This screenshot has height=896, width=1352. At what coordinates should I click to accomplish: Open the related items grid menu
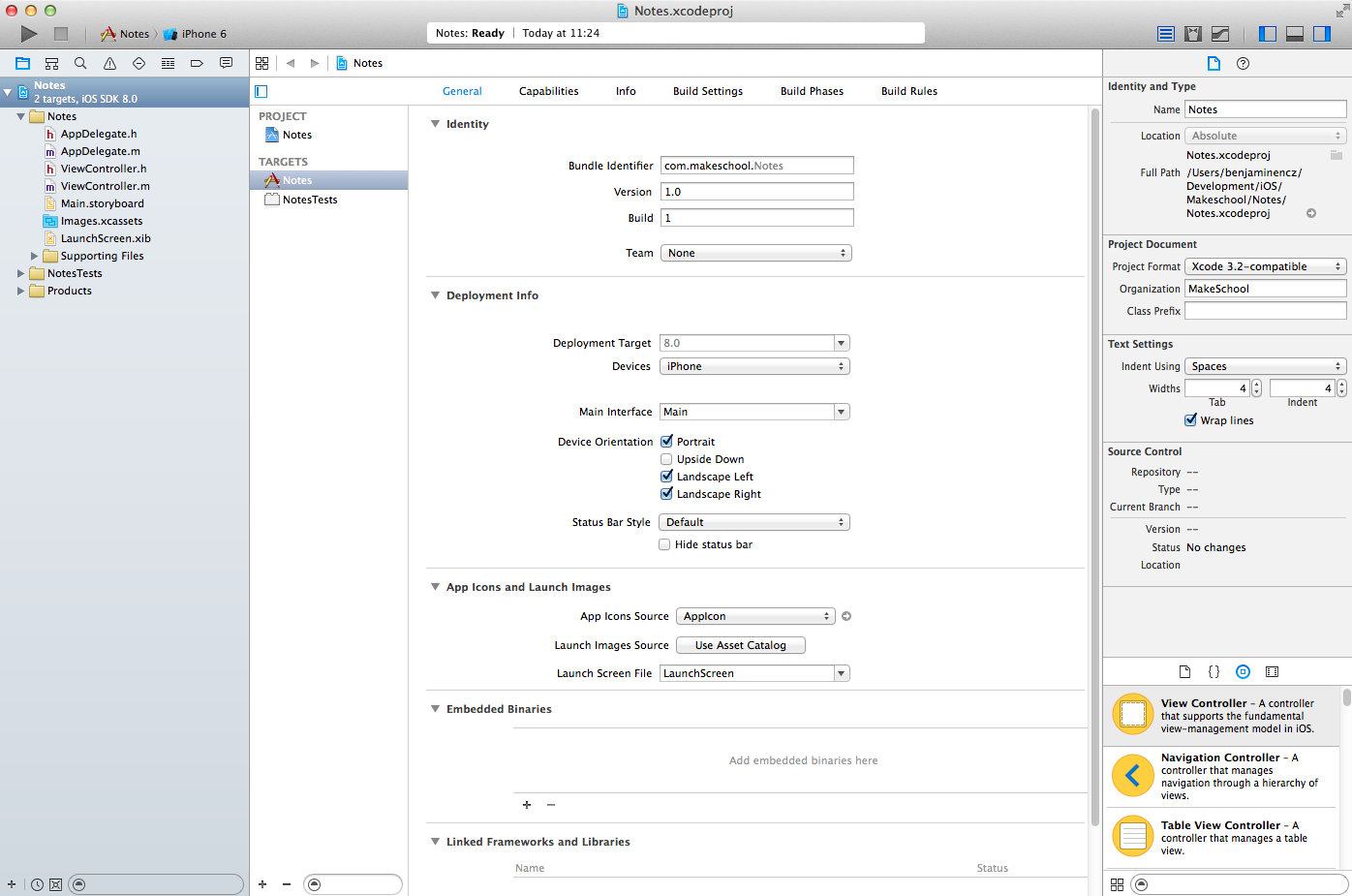[x=262, y=63]
